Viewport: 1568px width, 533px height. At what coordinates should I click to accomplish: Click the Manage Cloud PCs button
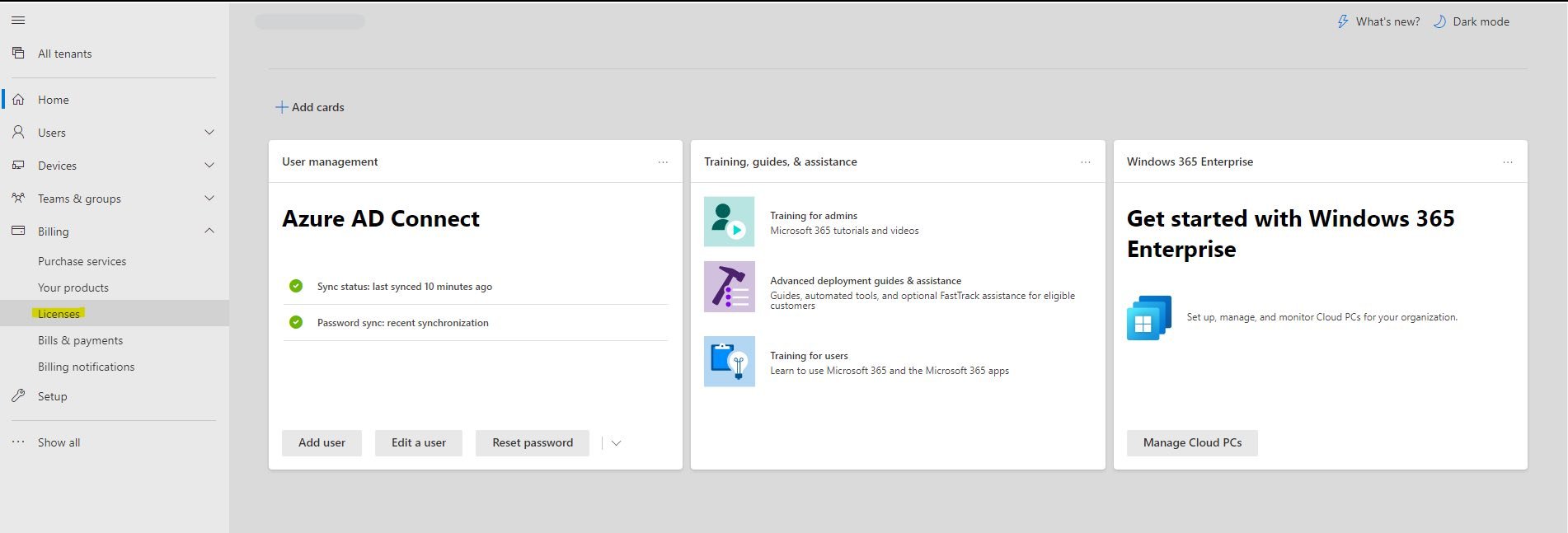[1192, 442]
